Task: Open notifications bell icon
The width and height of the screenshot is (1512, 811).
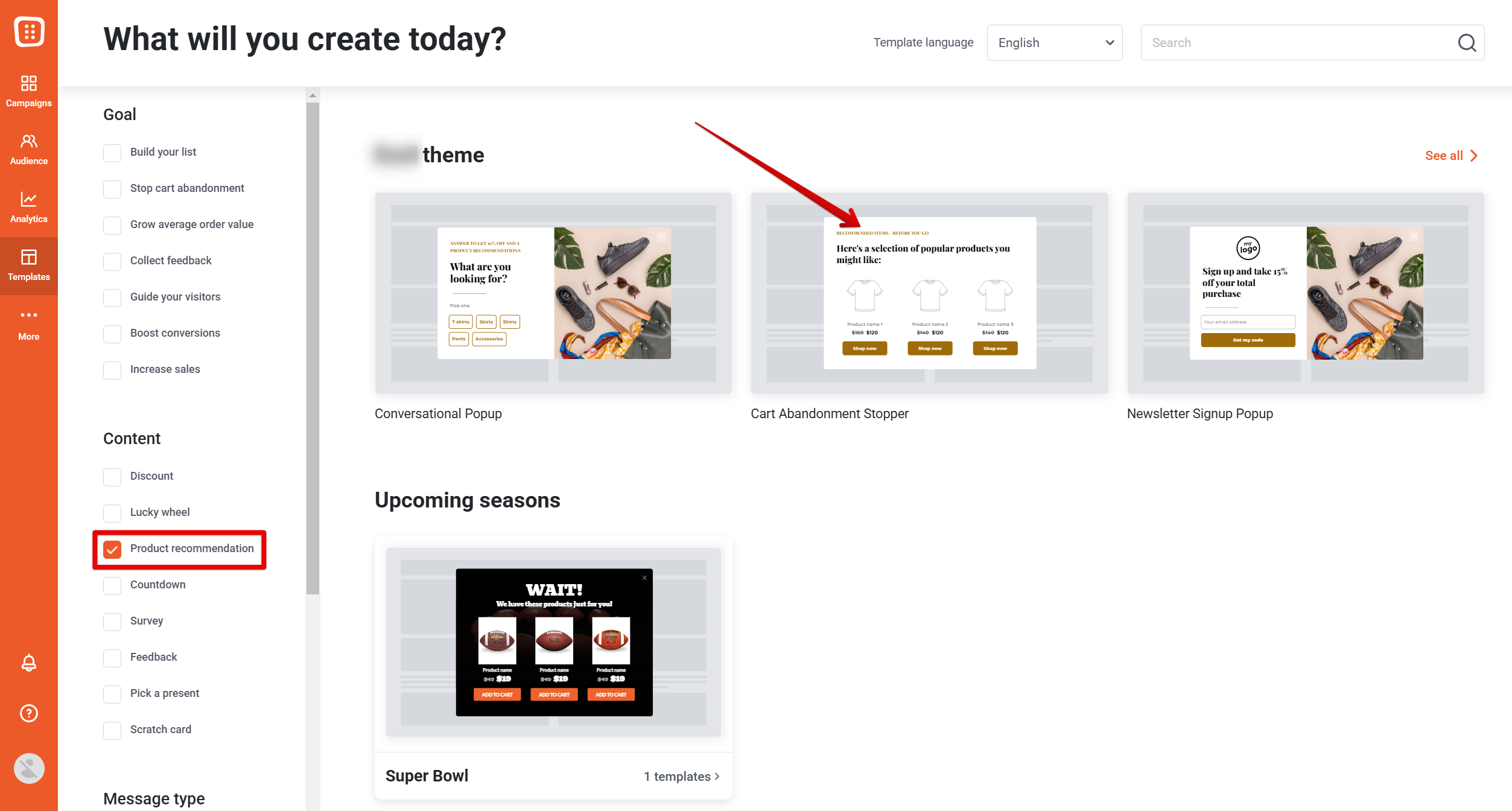Action: 29,663
